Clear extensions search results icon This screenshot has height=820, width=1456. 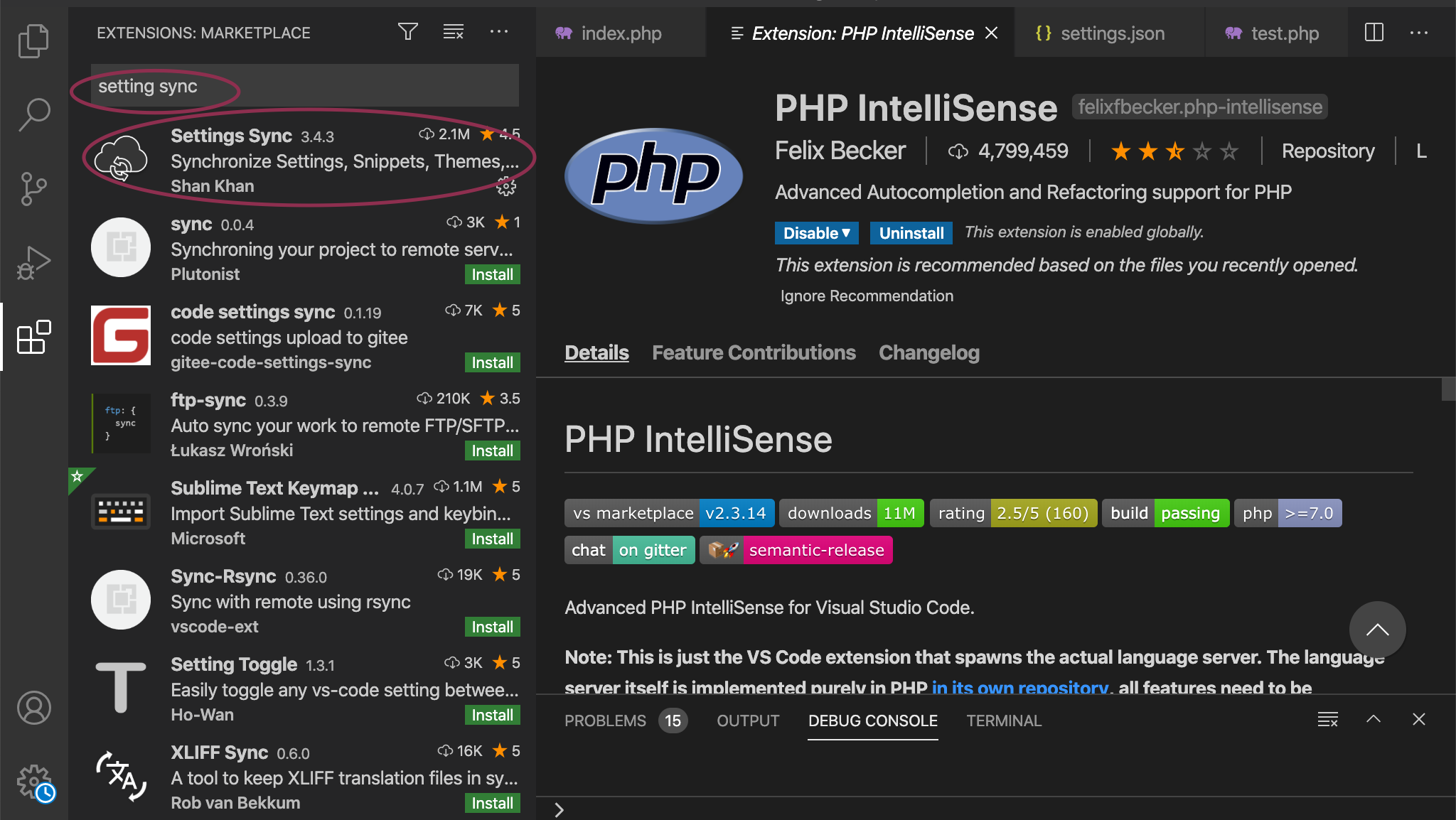click(x=453, y=32)
